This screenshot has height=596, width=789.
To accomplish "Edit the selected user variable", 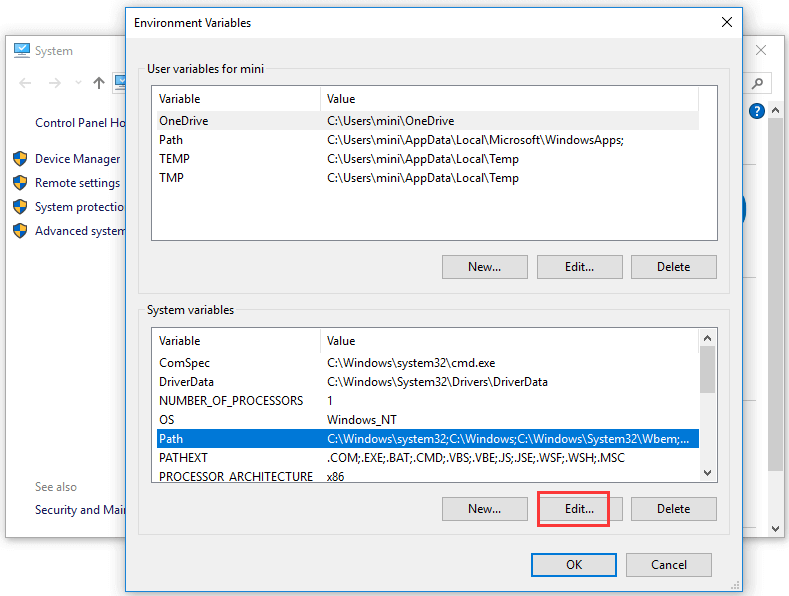I will (x=580, y=267).
